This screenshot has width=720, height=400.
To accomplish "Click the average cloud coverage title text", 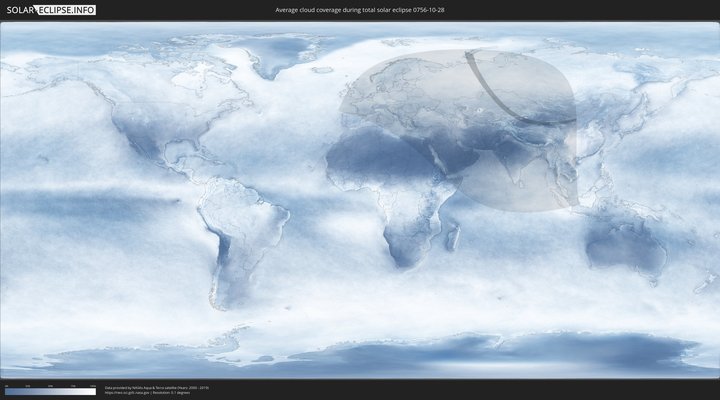I will click(359, 10).
